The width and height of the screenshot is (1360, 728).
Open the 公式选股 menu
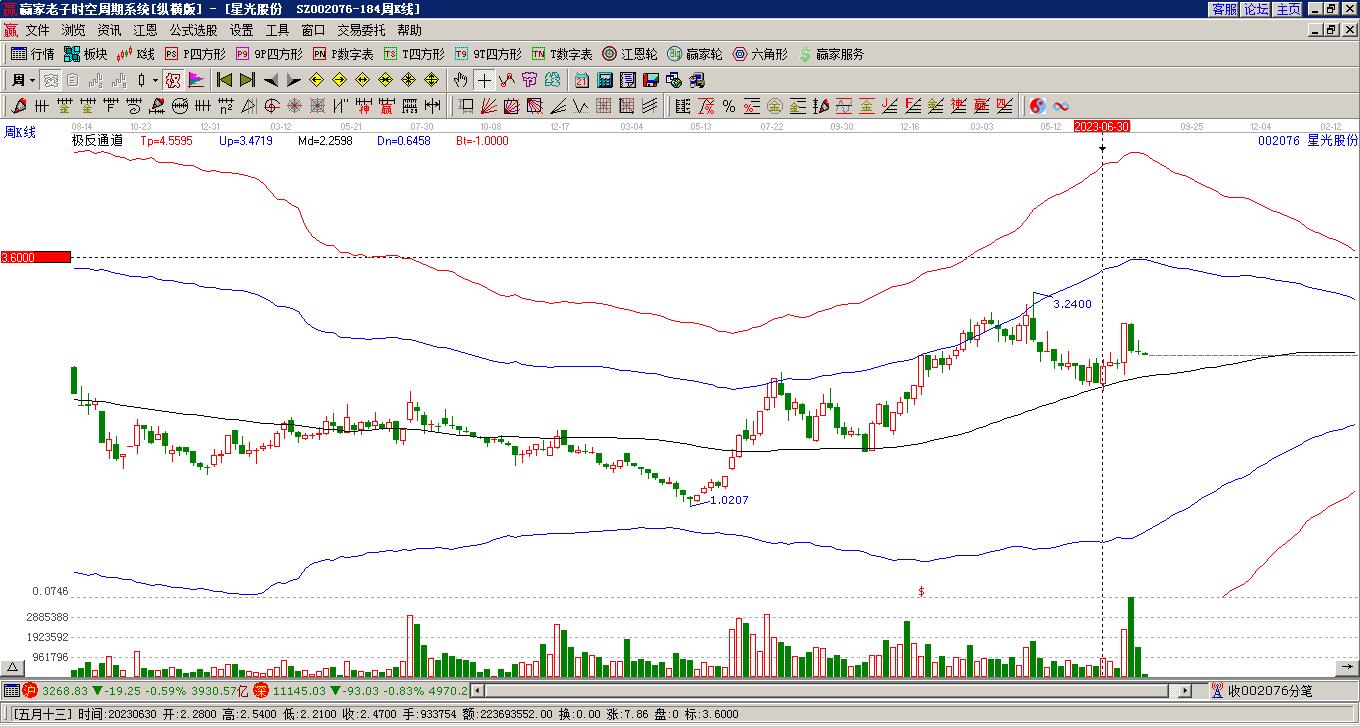193,31
